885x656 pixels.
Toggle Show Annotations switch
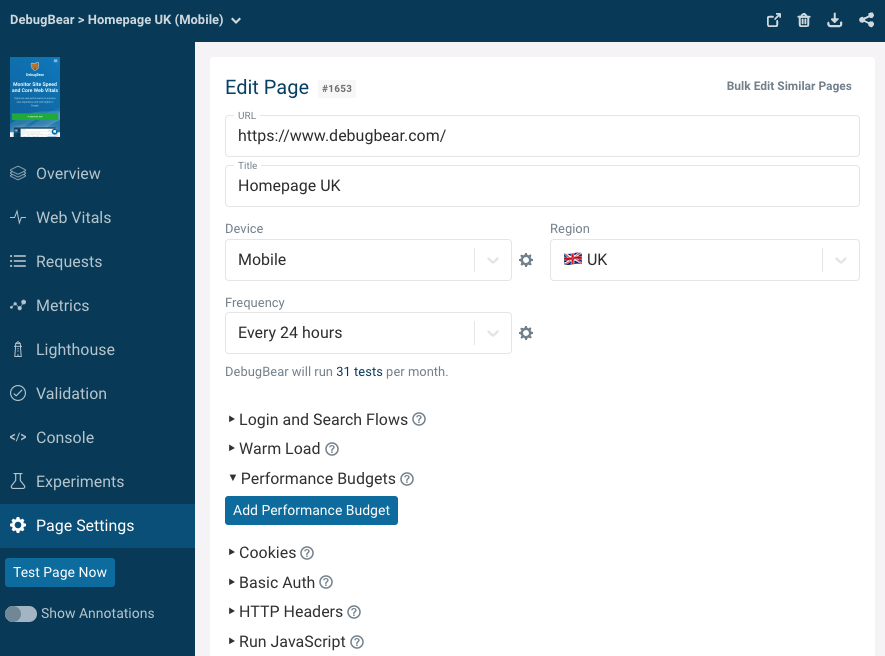[21, 614]
